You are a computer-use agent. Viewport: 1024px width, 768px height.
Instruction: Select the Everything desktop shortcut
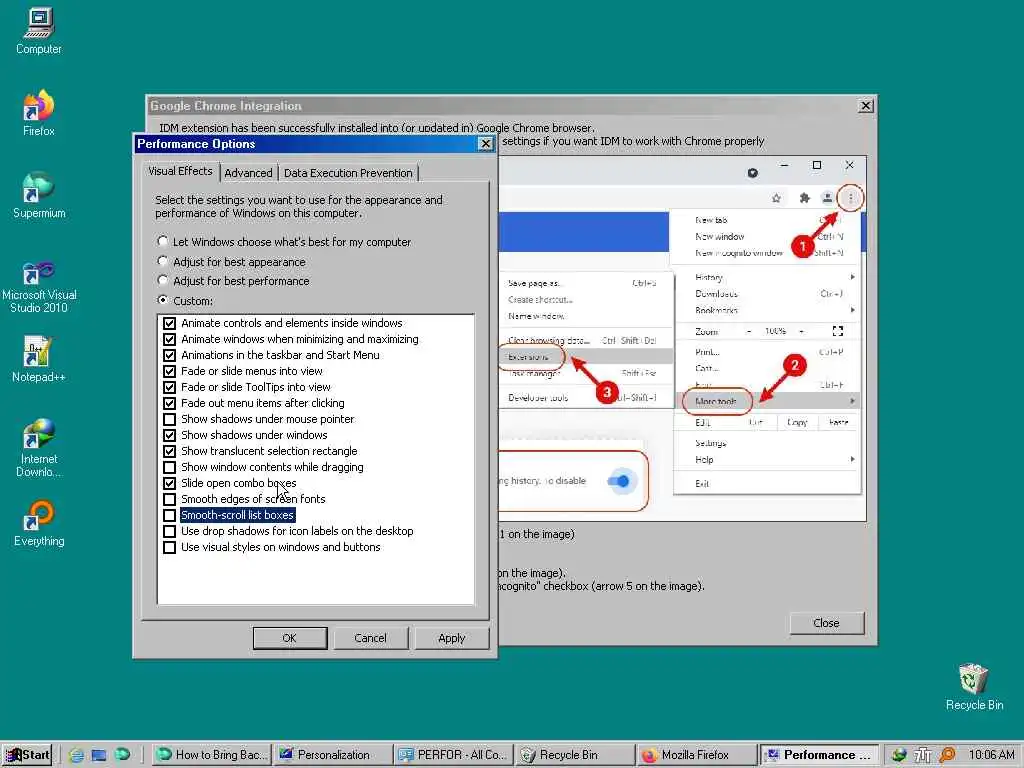(39, 524)
